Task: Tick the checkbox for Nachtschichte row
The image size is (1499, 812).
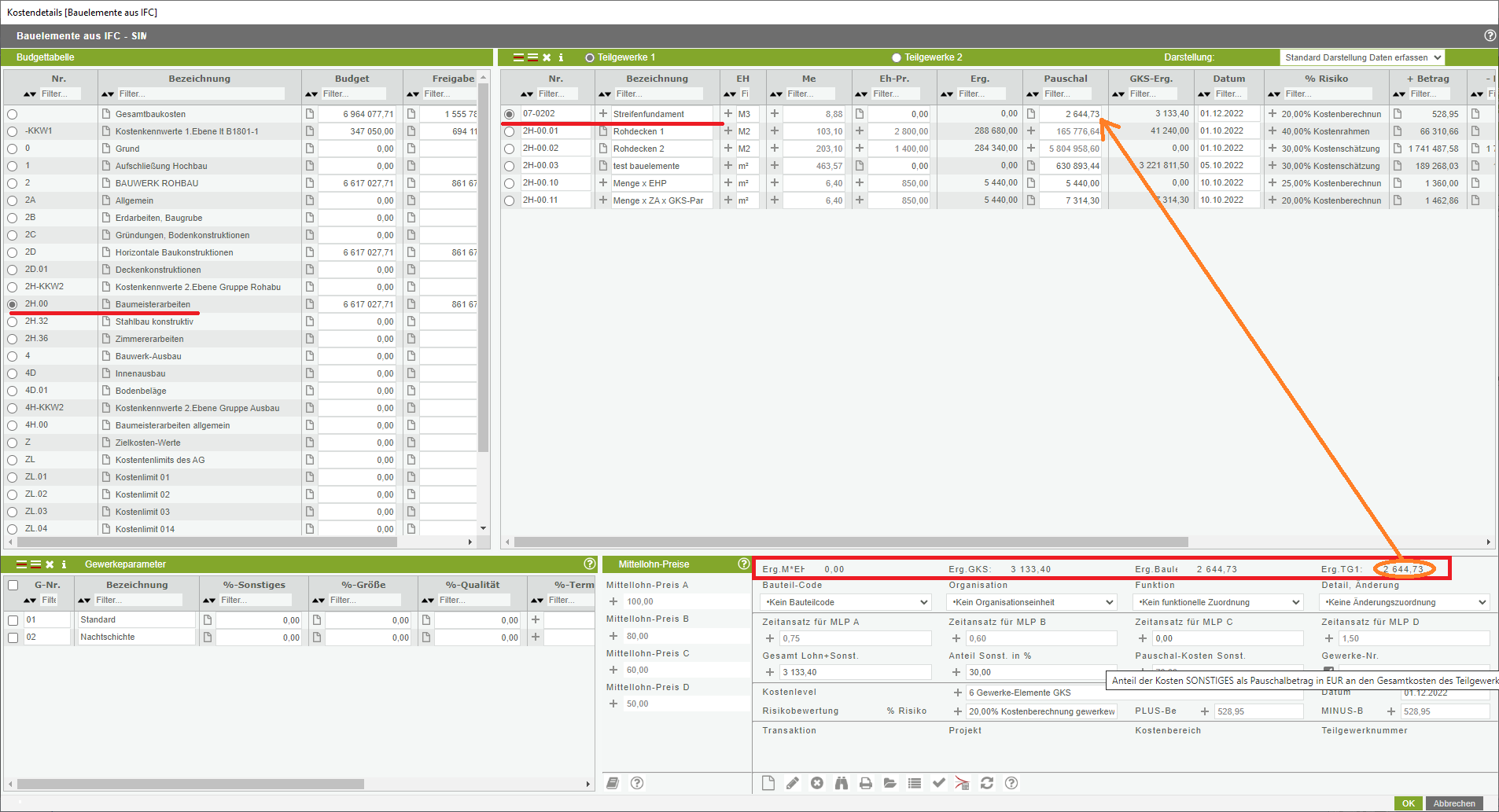Action: [x=13, y=637]
